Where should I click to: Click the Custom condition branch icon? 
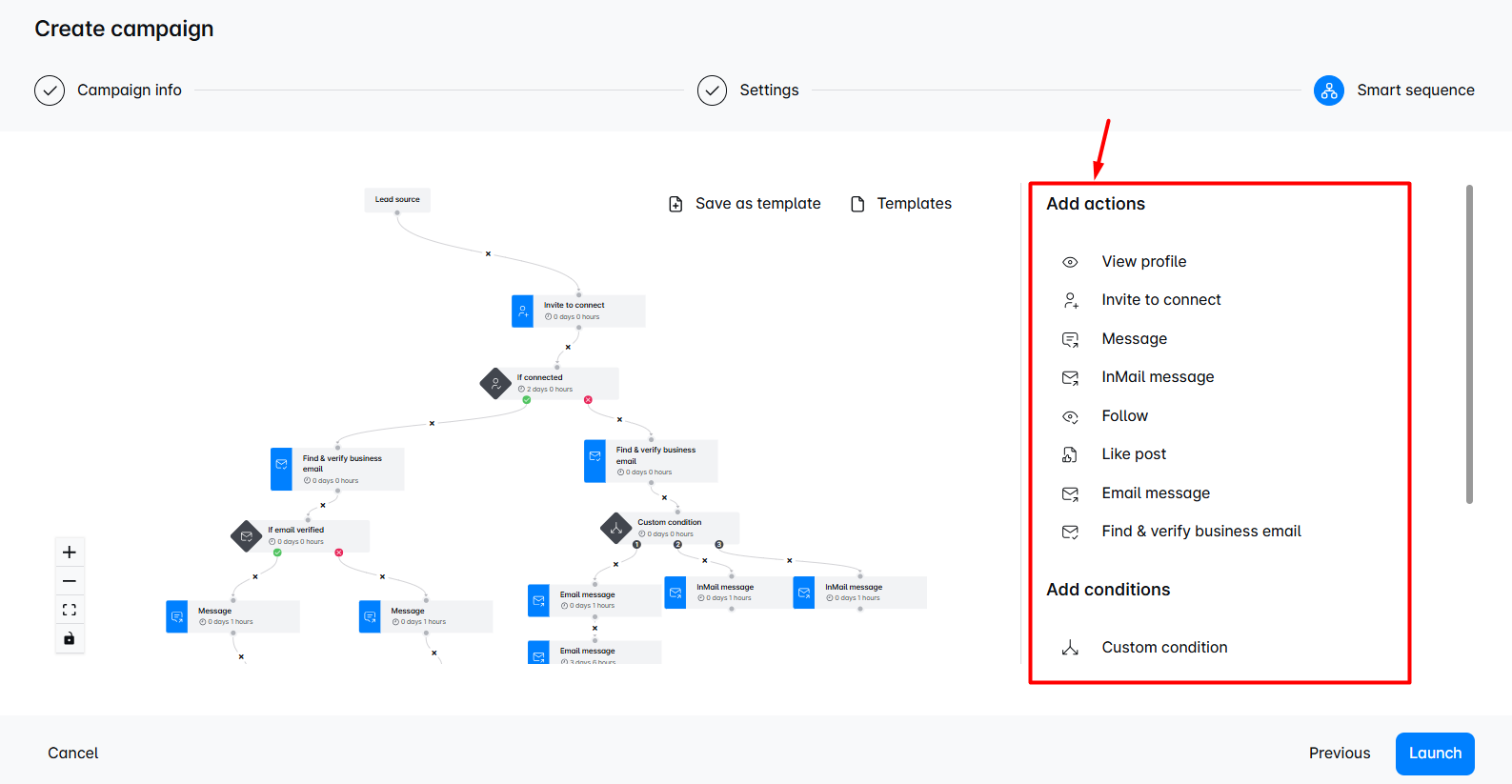click(x=1070, y=648)
